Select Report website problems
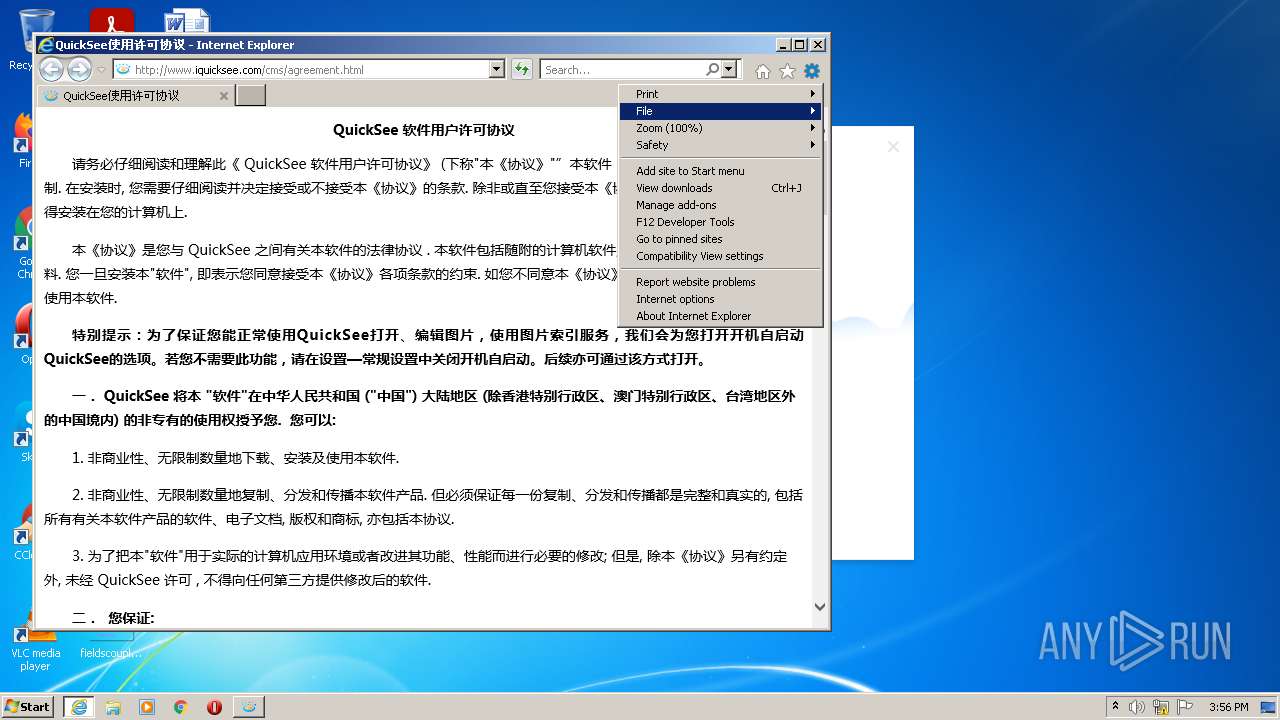Viewport: 1280px width, 720px height. click(x=721, y=282)
